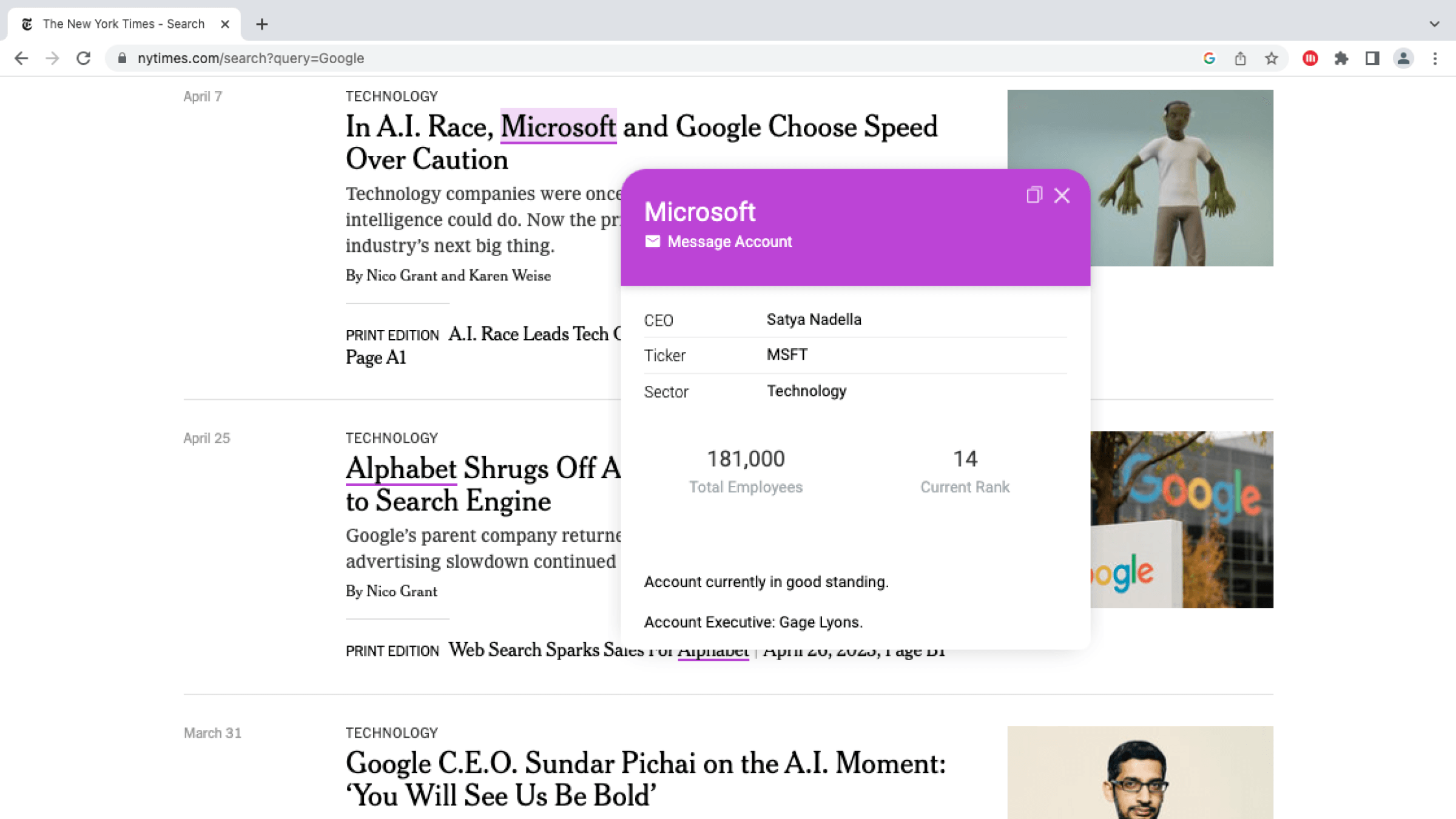This screenshot has height=819, width=1456.
Task: Open the Chrome three-dot menu
Action: [x=1435, y=58]
